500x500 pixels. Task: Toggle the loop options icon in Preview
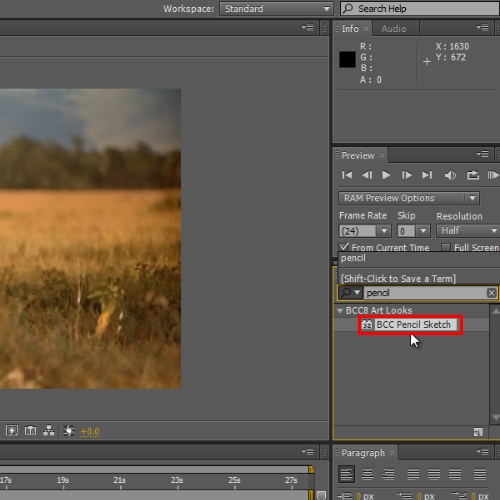pos(473,175)
